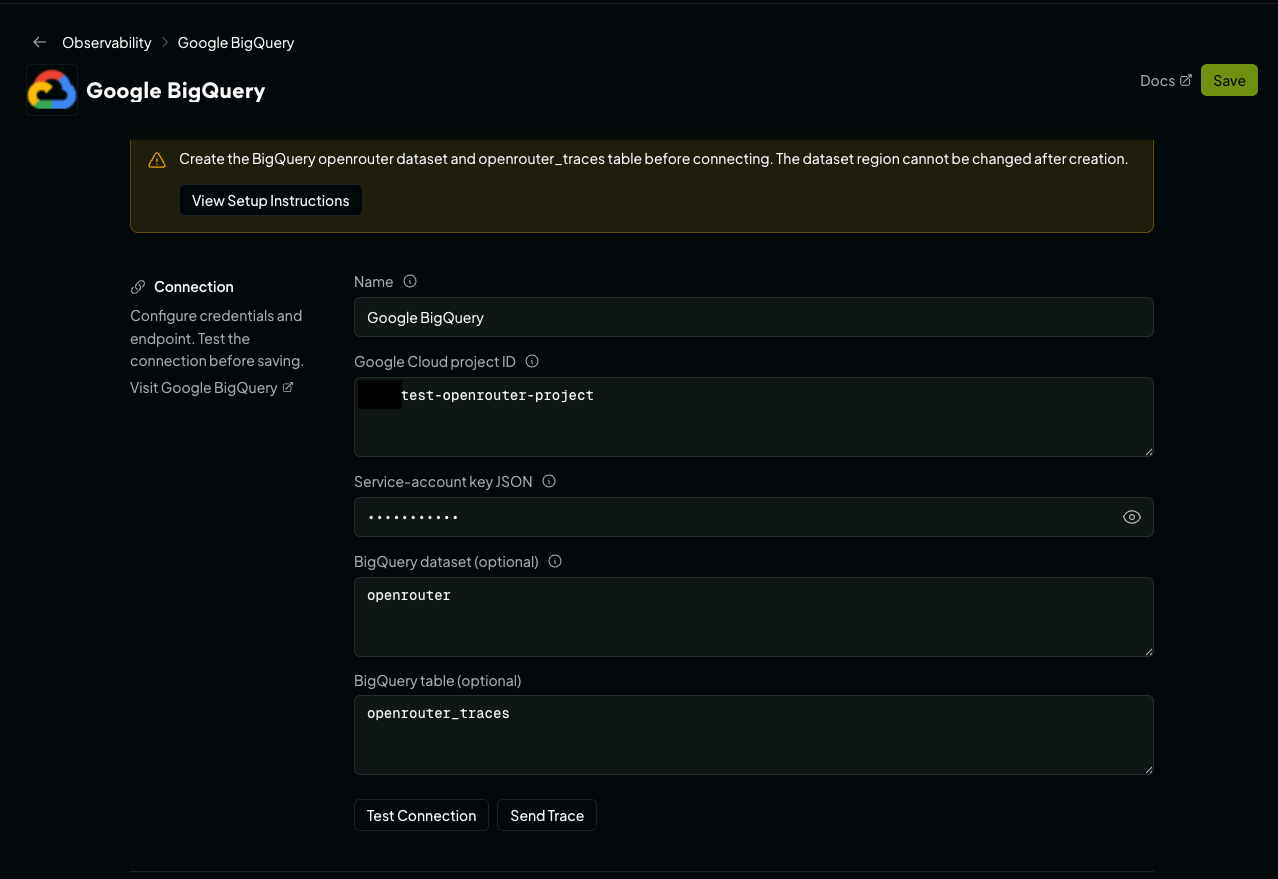The width and height of the screenshot is (1278, 879).
Task: Click info icon beside Service-account key JSON
Action: (549, 481)
